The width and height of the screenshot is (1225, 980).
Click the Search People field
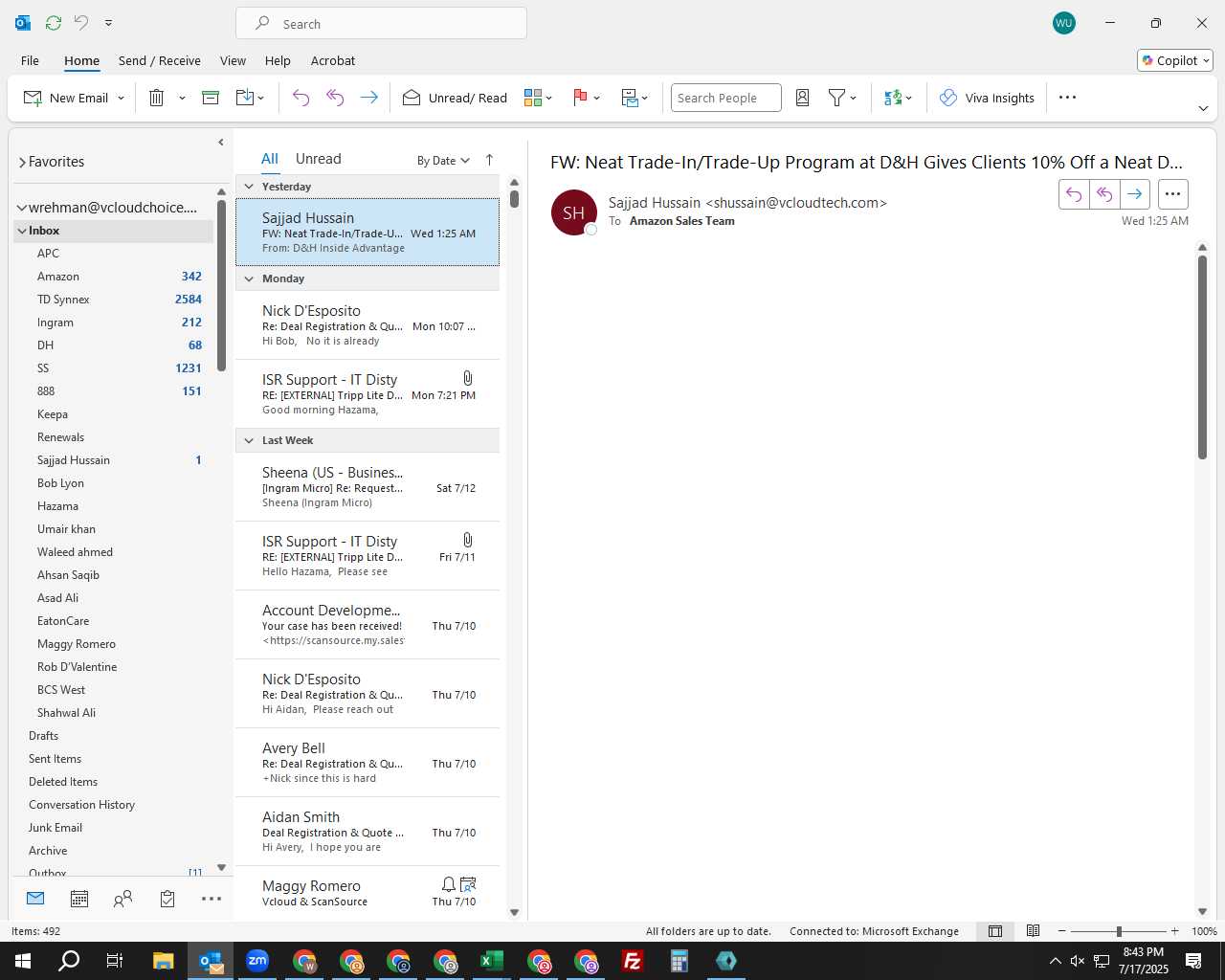point(726,98)
